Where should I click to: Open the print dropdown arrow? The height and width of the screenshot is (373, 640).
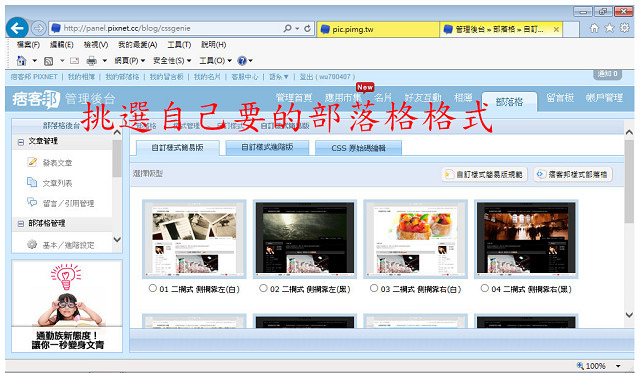coord(104,61)
